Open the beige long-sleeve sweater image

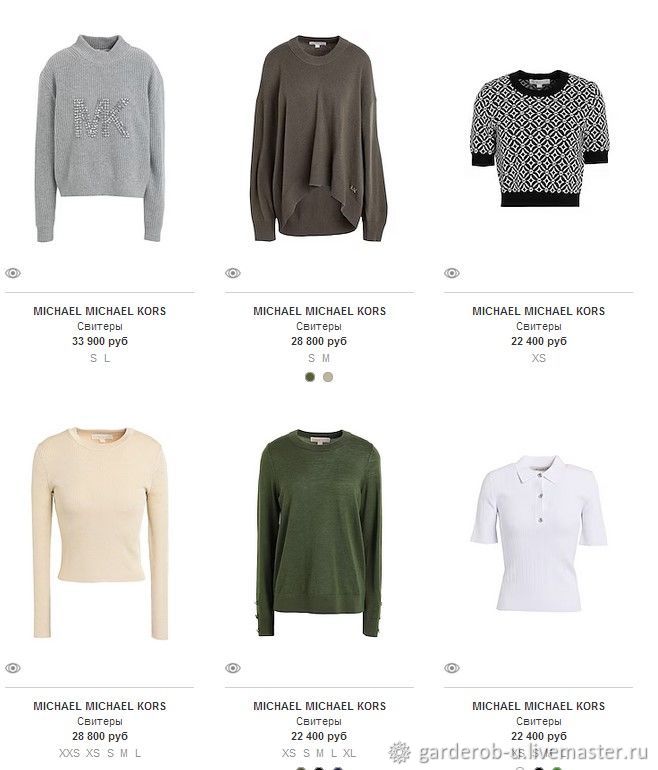(x=100, y=533)
